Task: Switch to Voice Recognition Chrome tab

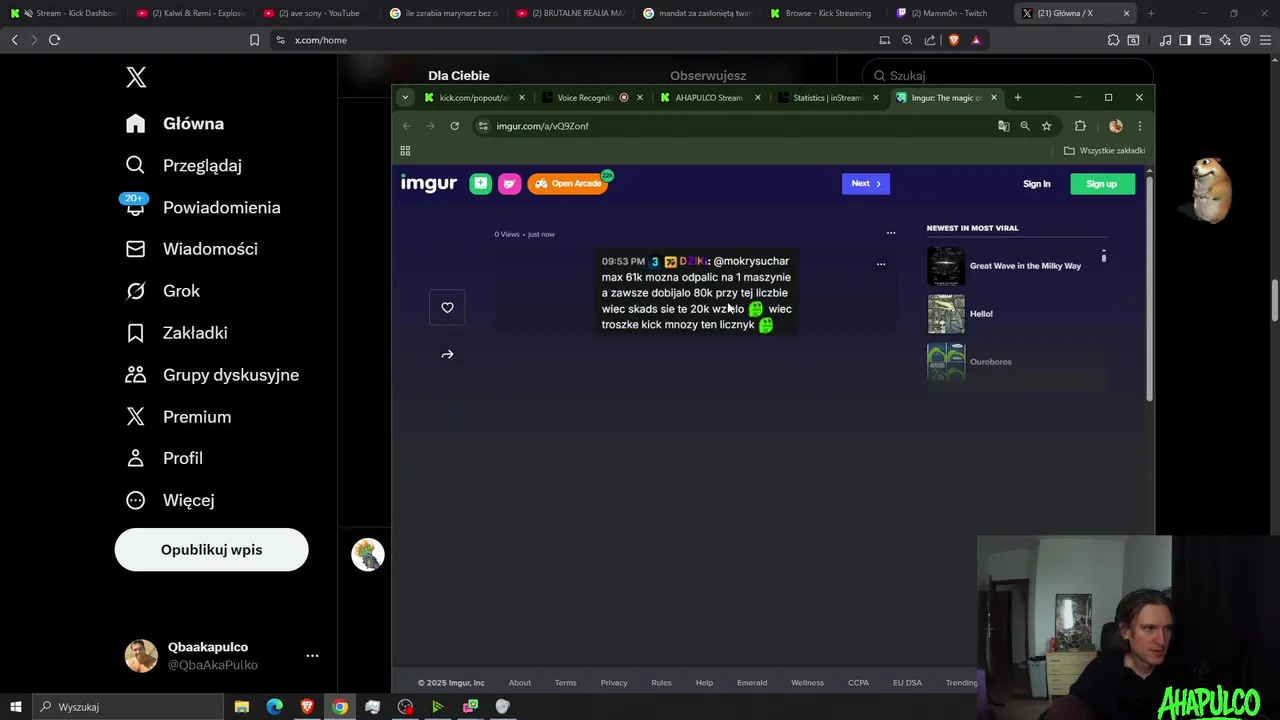Action: point(592,98)
